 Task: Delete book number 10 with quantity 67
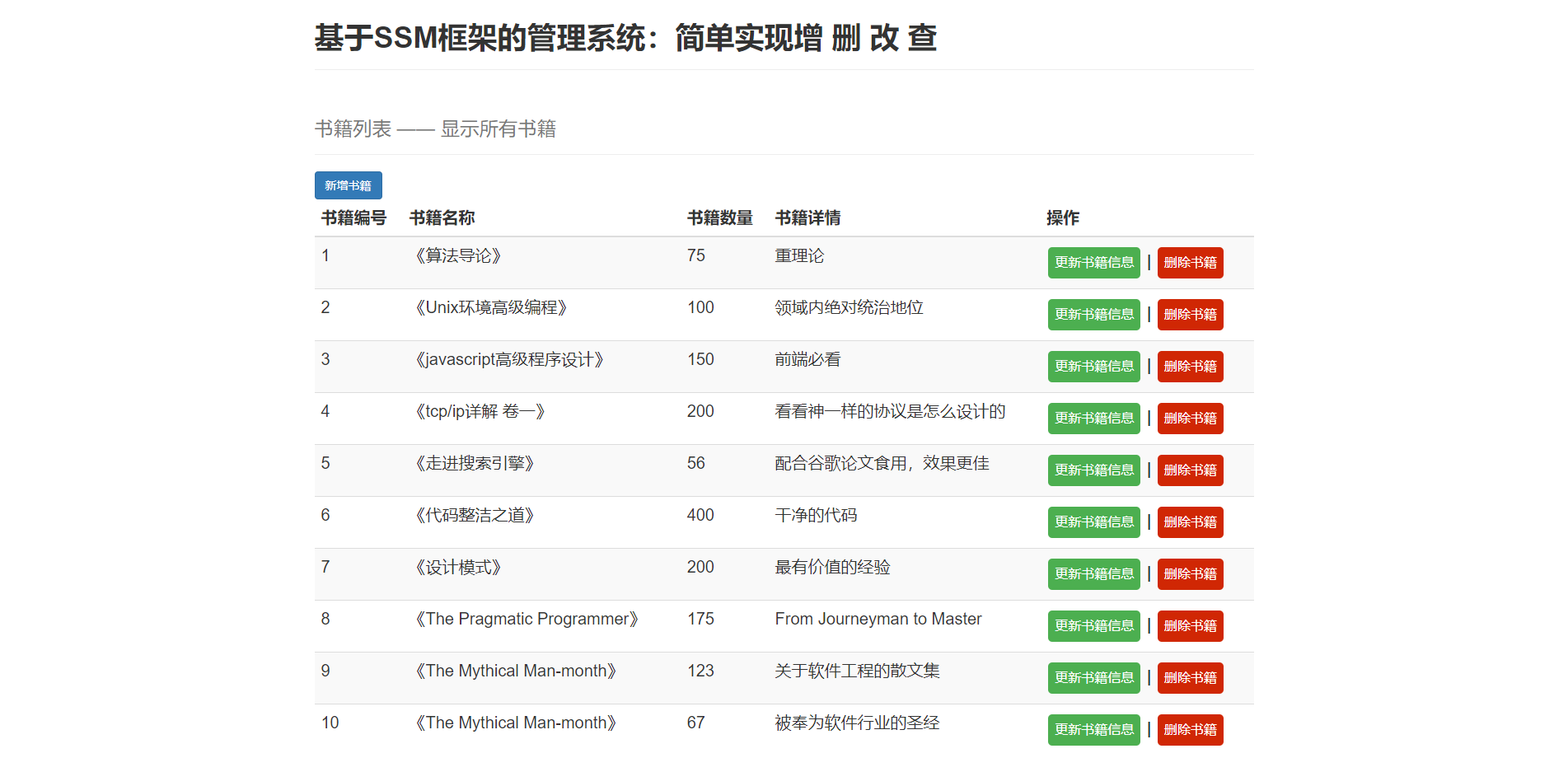(x=1189, y=730)
